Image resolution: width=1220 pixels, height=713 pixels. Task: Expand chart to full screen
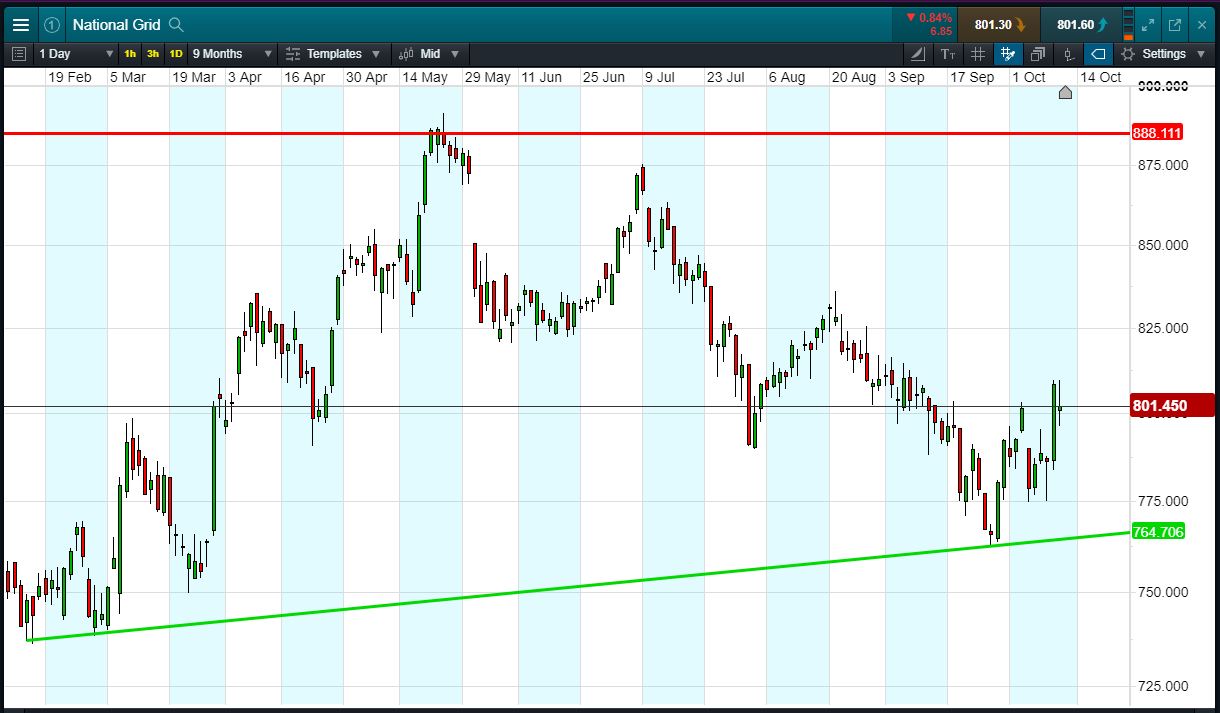coord(1148,25)
